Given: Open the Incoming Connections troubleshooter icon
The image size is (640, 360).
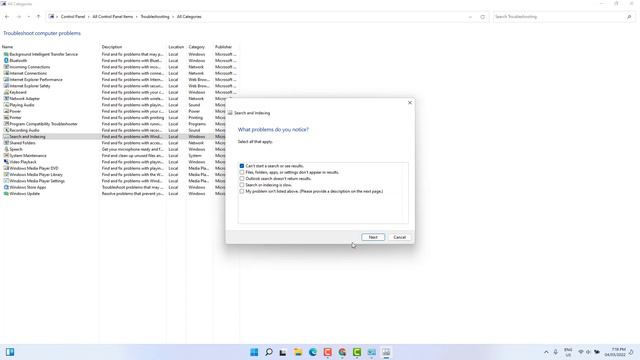Looking at the screenshot, I should point(6,67).
